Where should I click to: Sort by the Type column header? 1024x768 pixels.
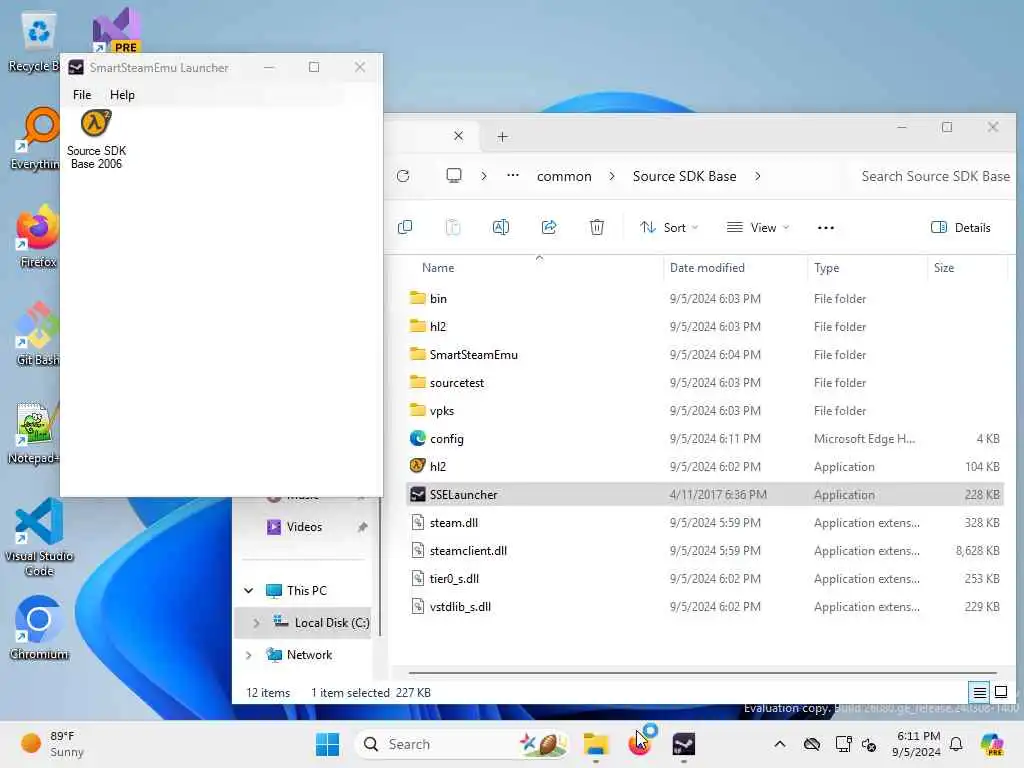(x=826, y=268)
